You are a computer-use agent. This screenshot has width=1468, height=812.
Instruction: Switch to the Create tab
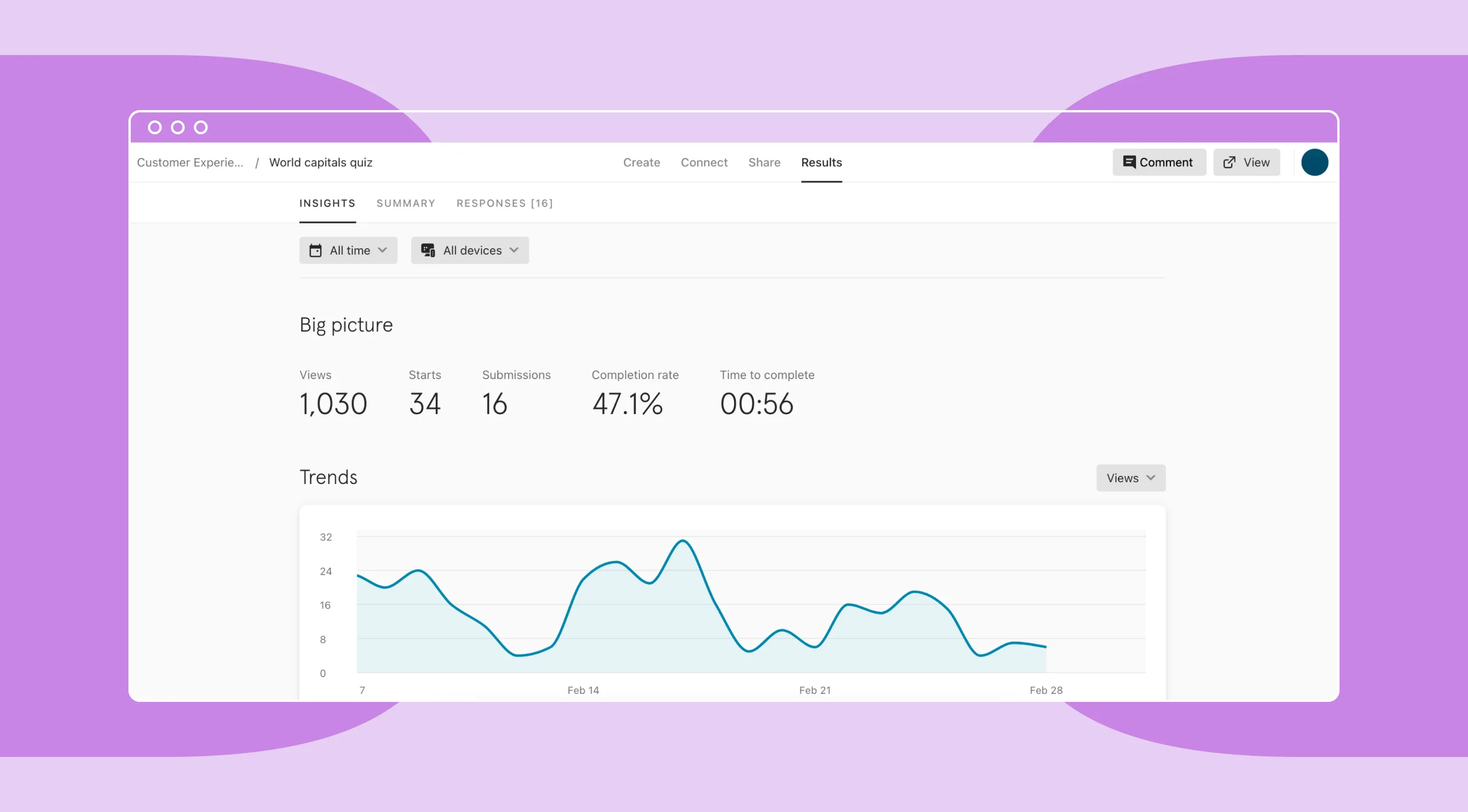tap(642, 162)
